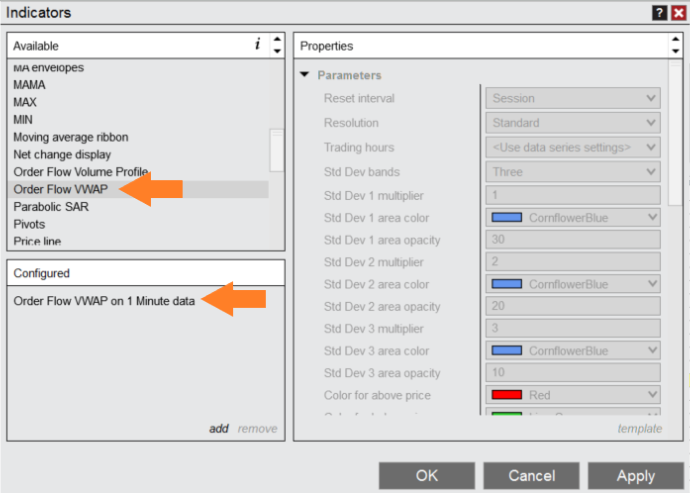
Task: Click the Std Dev 1 area opacity field
Action: [x=573, y=239]
